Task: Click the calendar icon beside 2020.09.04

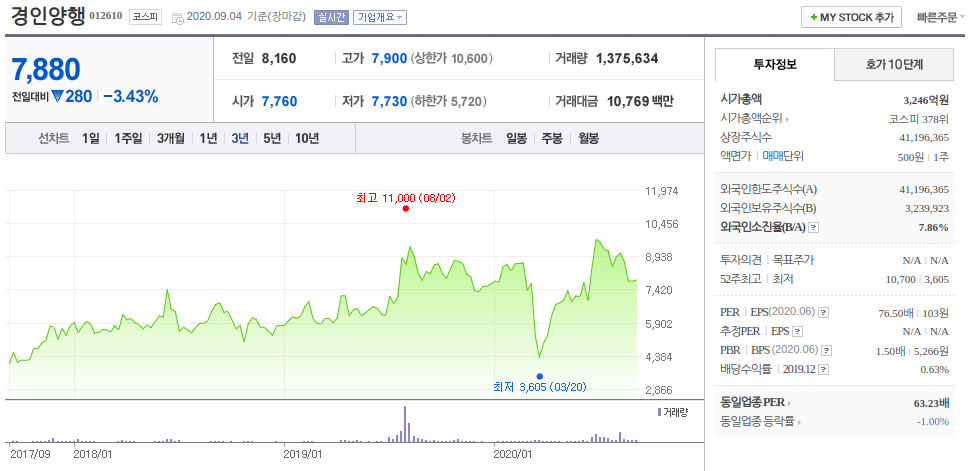Action: [177, 18]
